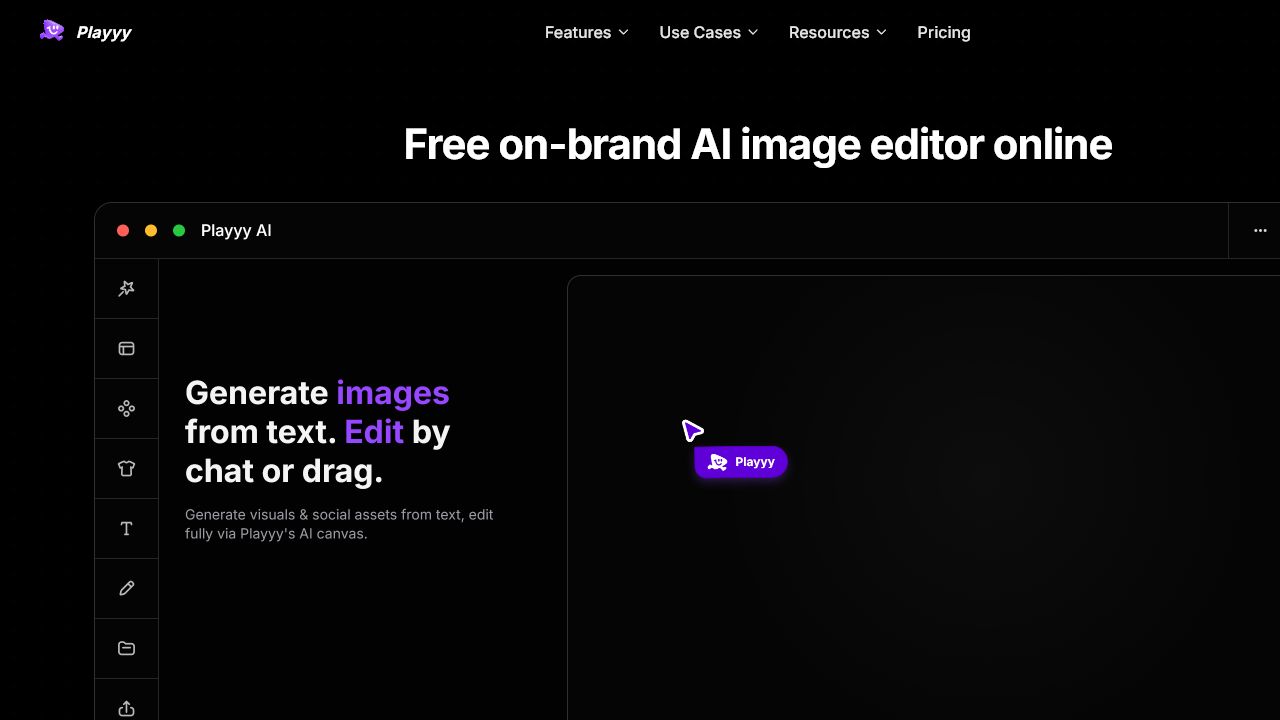Select the Text tool
This screenshot has height=720, width=1280.
pos(126,529)
